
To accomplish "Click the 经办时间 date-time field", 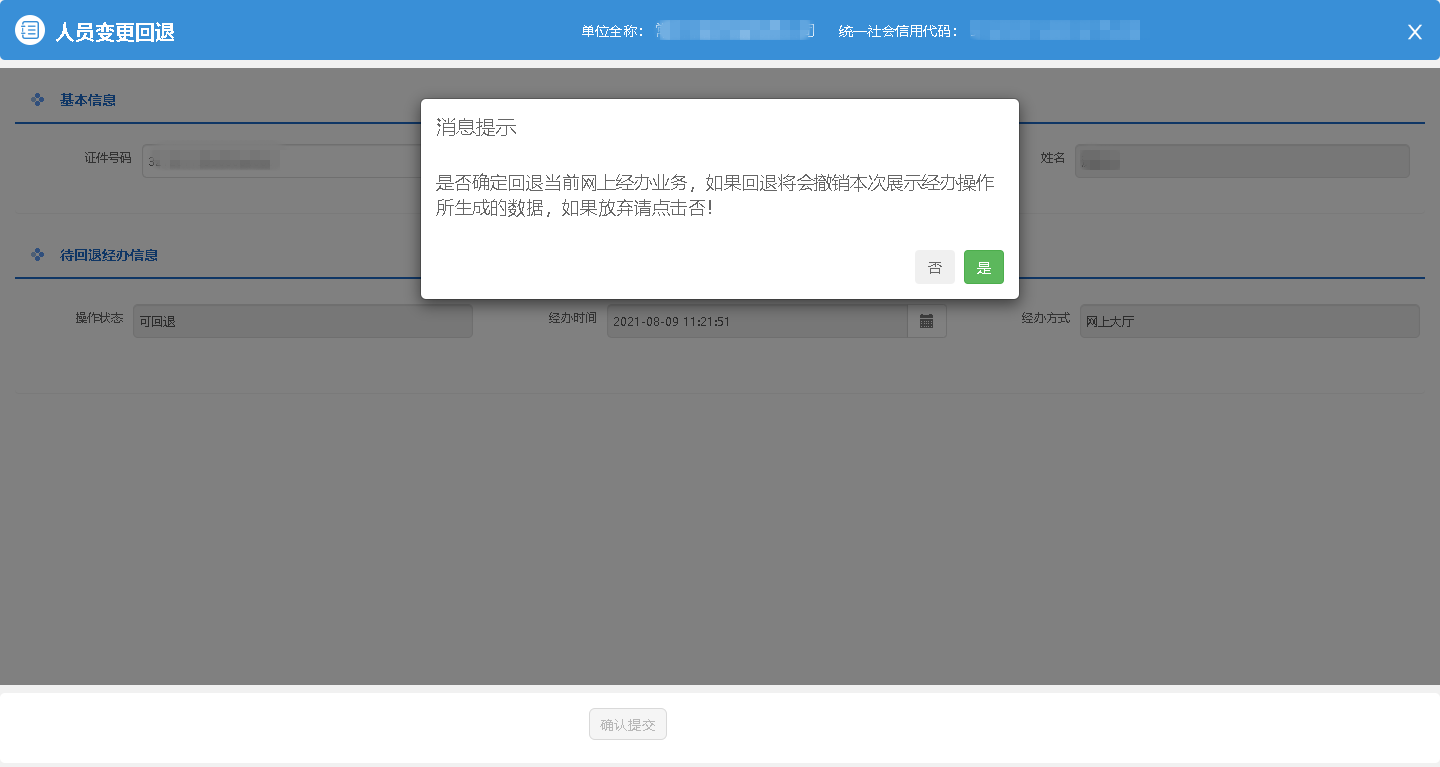I will coord(756,321).
